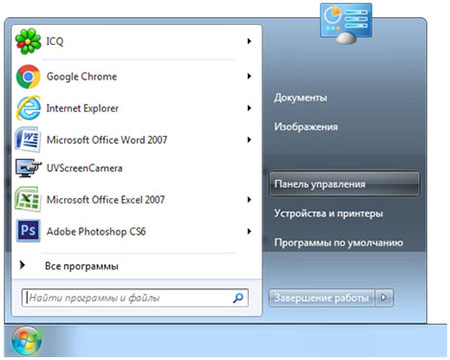Open Устройства и принтеры

coord(328,213)
